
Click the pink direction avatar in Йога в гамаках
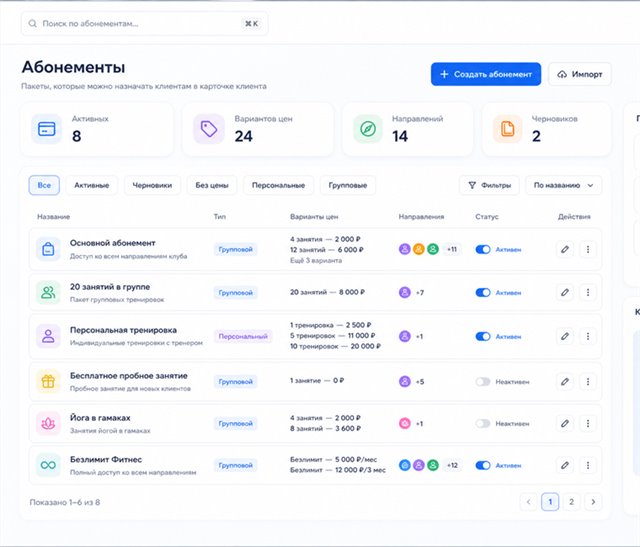click(404, 423)
